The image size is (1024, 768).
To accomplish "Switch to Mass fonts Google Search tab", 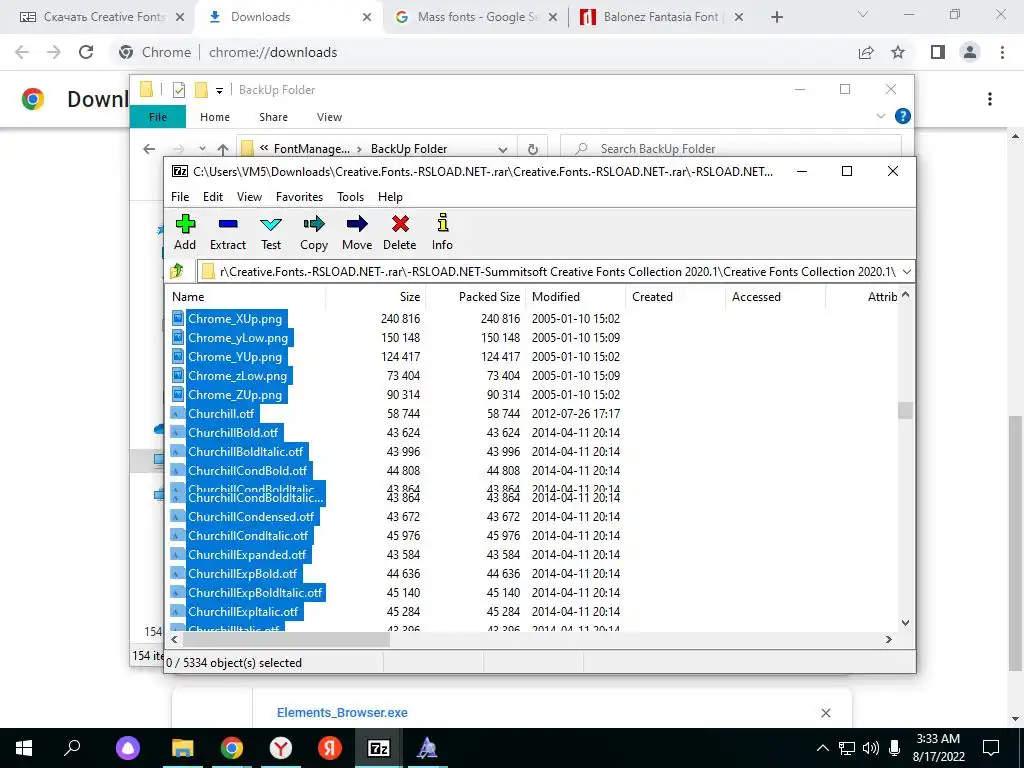I will coord(477,17).
